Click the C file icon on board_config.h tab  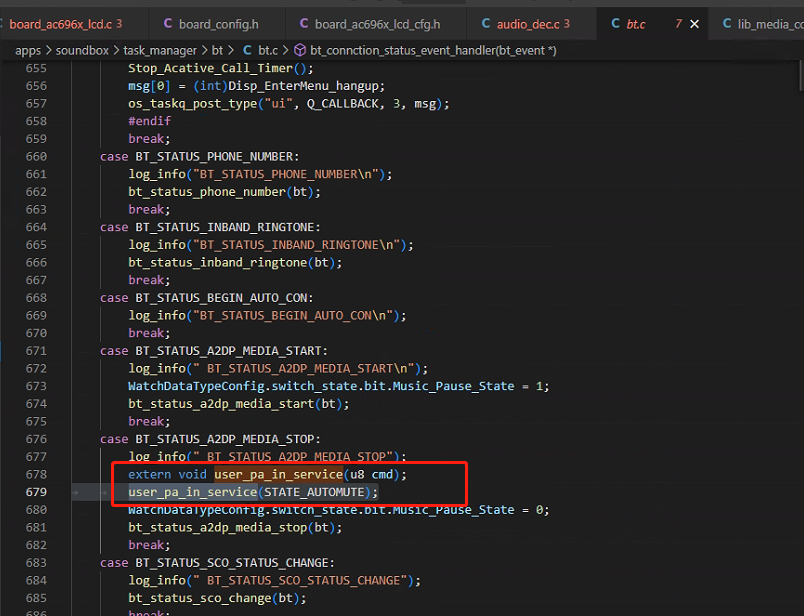tap(168, 24)
